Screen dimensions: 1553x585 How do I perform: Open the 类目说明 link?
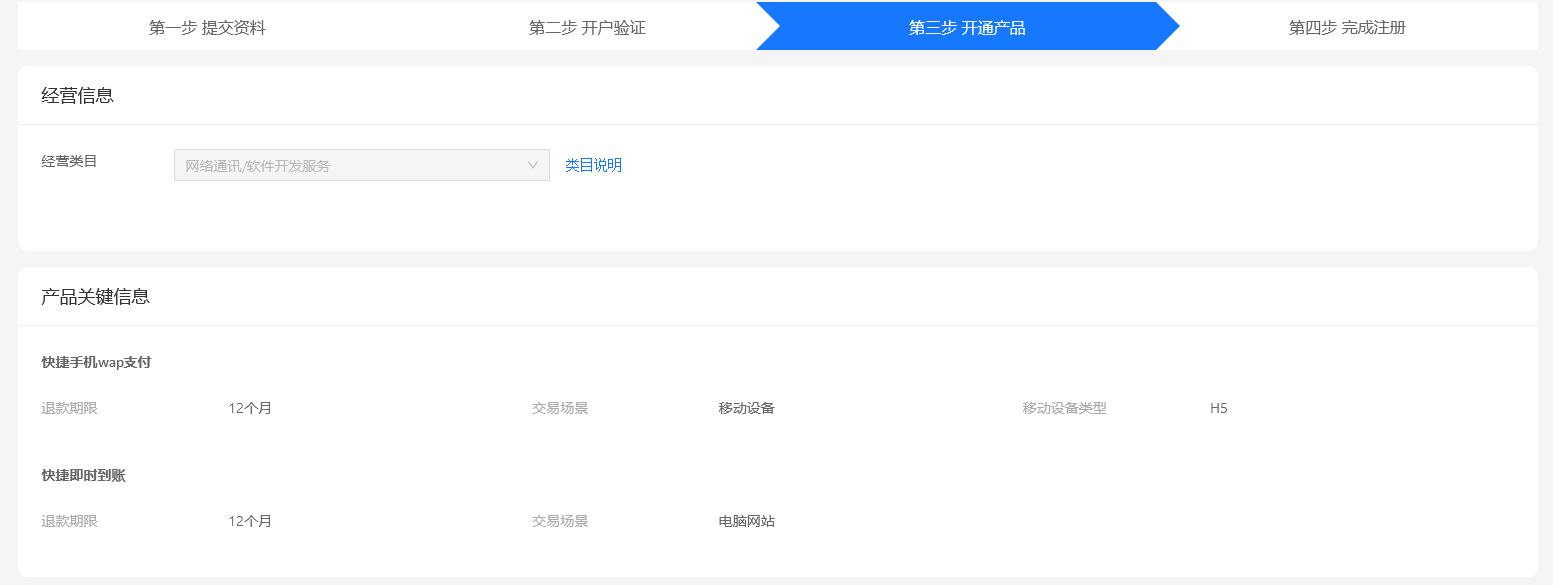[x=593, y=165]
